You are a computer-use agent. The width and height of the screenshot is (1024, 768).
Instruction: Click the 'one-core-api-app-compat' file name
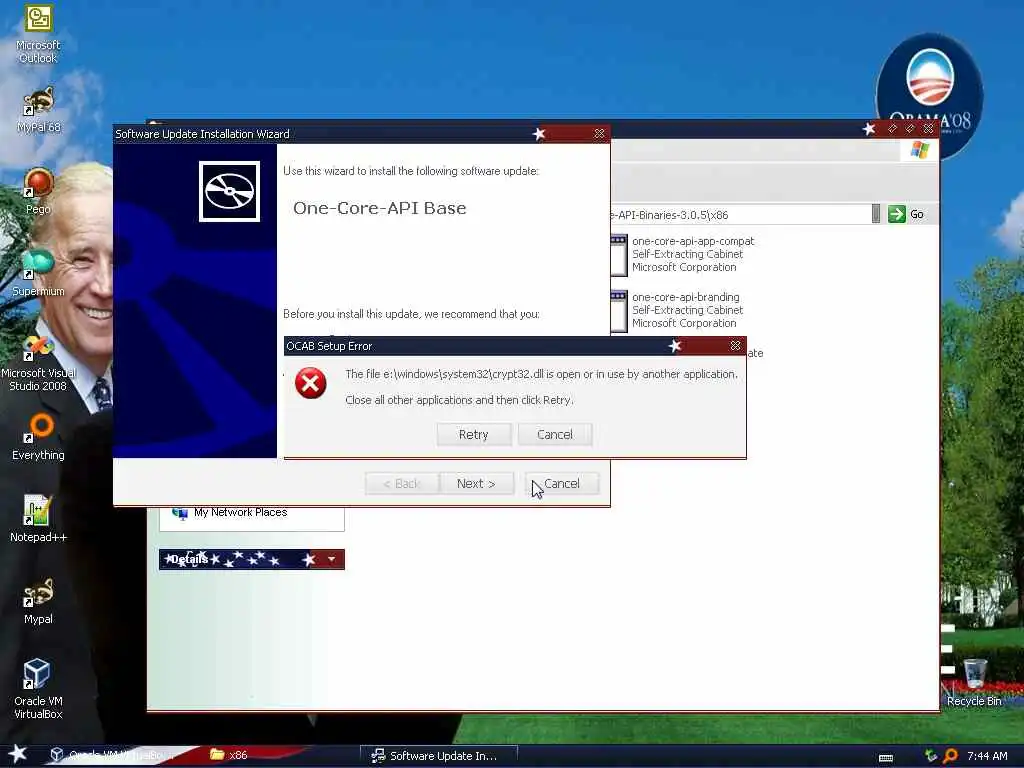point(693,241)
